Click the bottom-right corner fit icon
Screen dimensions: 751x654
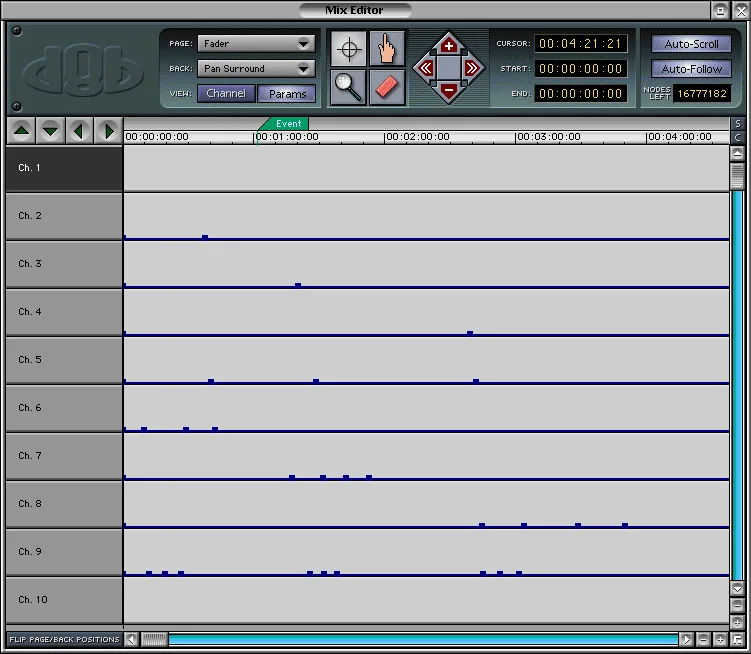click(738, 639)
